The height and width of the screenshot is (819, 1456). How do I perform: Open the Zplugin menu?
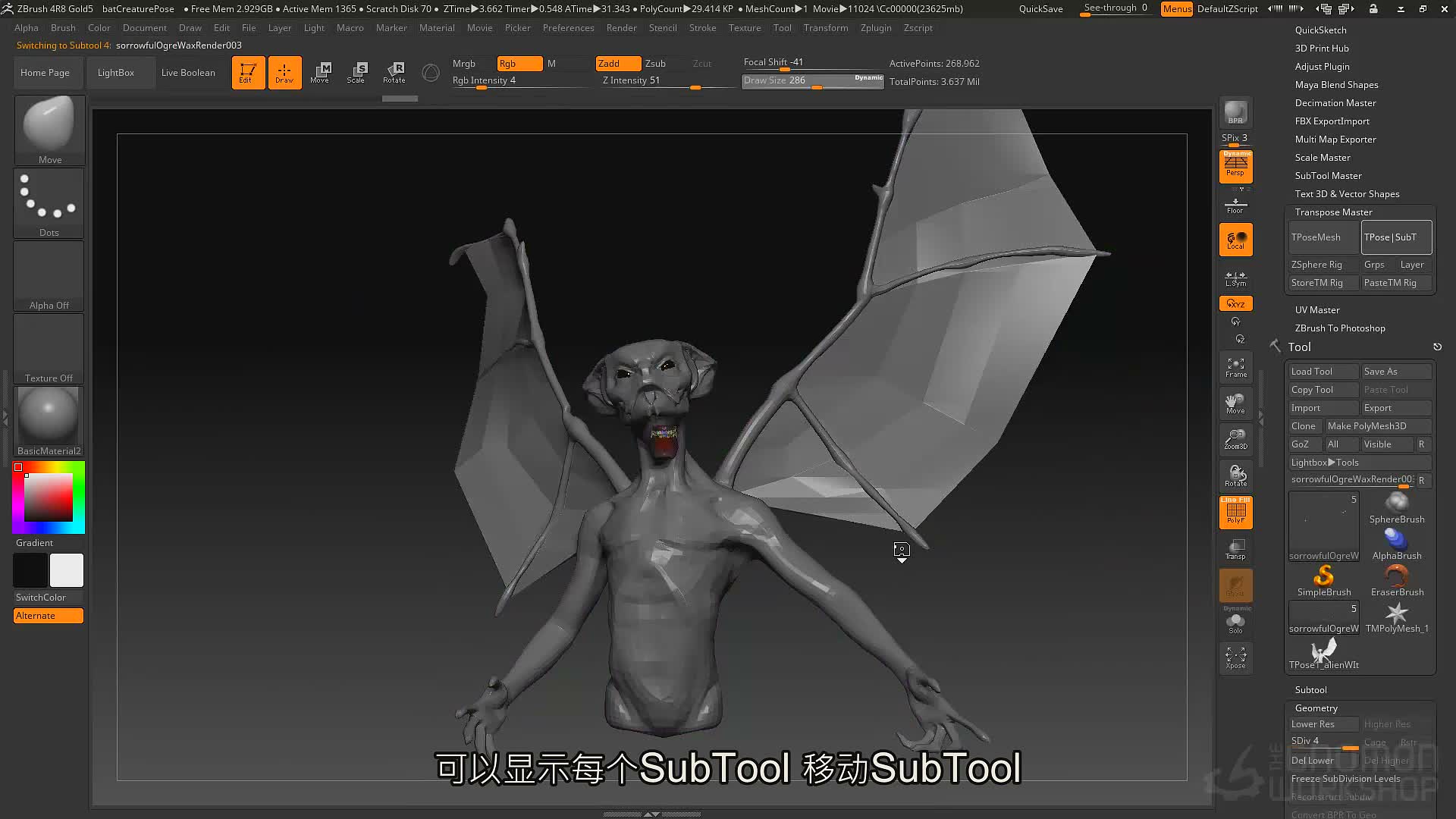tap(876, 28)
